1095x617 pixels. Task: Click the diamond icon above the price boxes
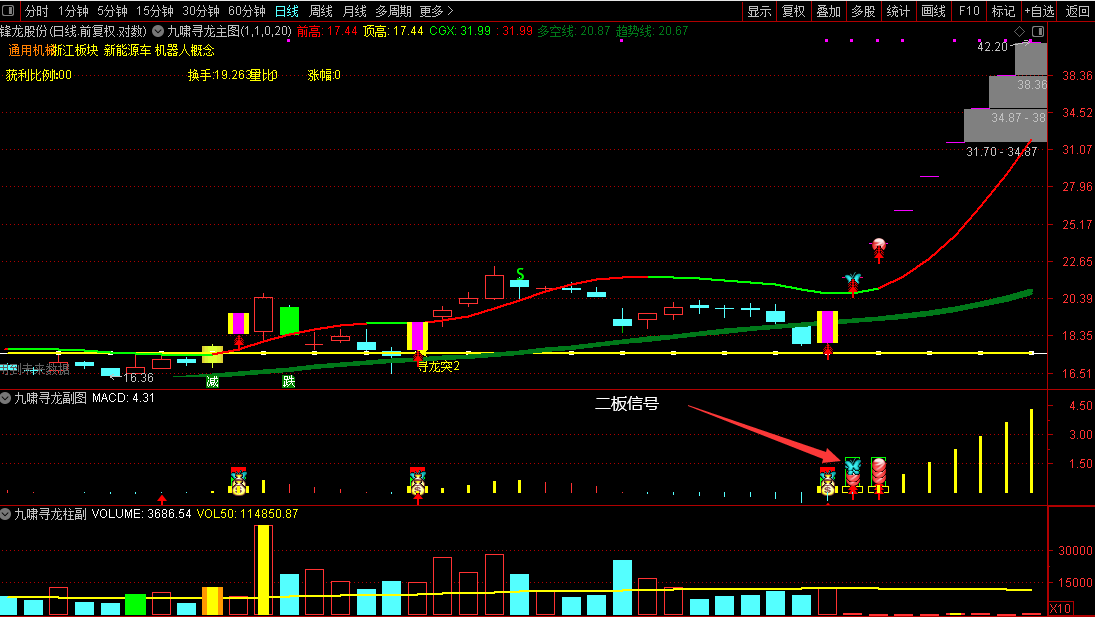[x=1020, y=31]
